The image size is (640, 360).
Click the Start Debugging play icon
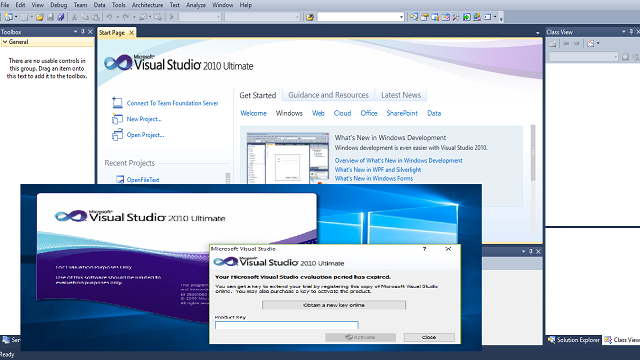(172, 17)
